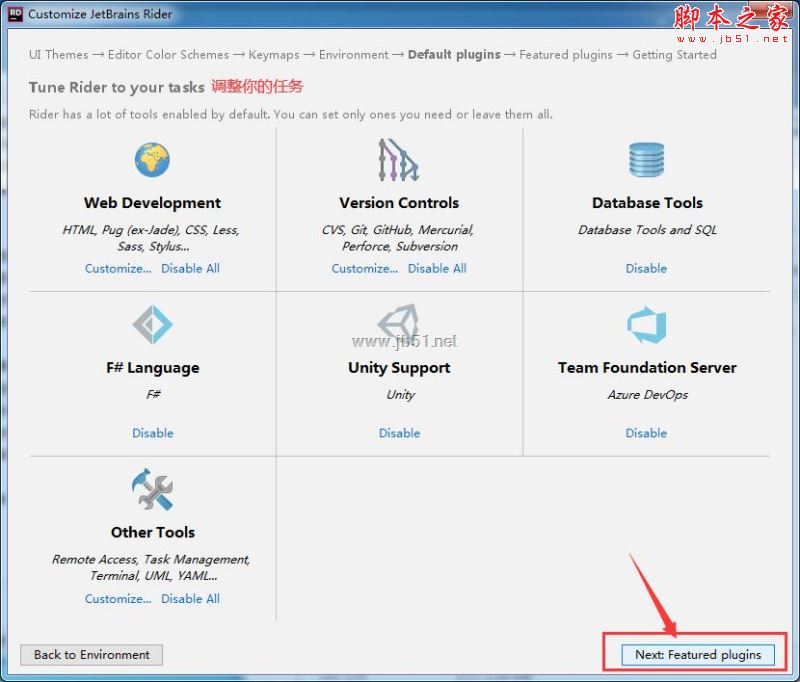Image resolution: width=800 pixels, height=682 pixels.
Task: Select Default plugins breadcrumb step
Action: [454, 55]
